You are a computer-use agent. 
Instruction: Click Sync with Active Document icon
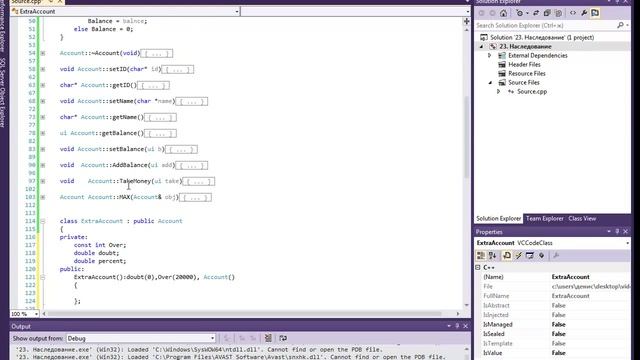pyautogui.click(x=536, y=13)
